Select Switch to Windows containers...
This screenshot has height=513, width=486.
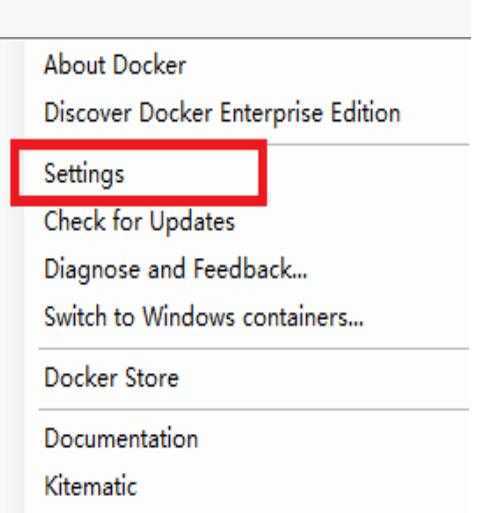[x=204, y=317]
